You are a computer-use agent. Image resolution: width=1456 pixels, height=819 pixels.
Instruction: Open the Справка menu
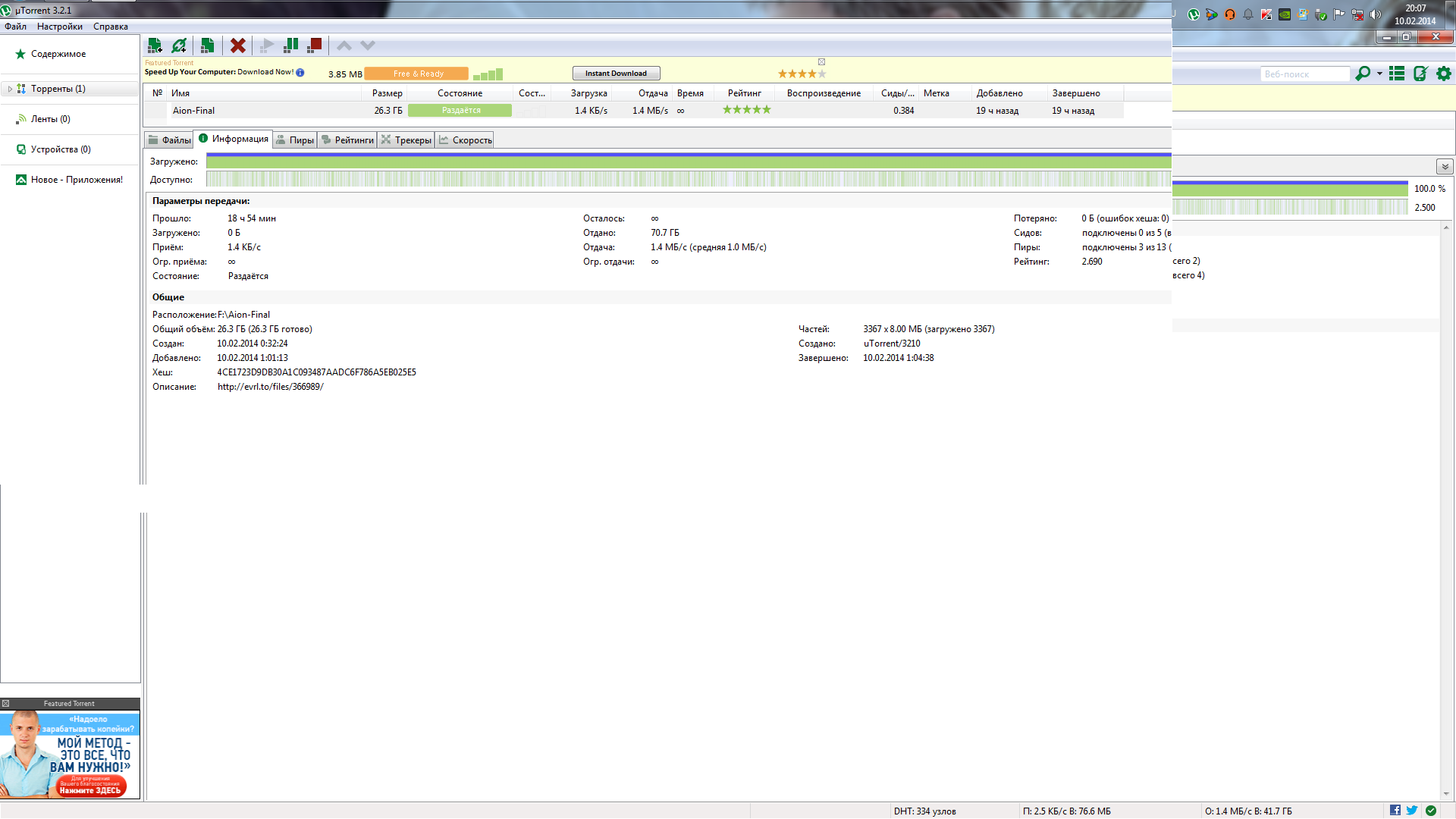click(x=111, y=27)
